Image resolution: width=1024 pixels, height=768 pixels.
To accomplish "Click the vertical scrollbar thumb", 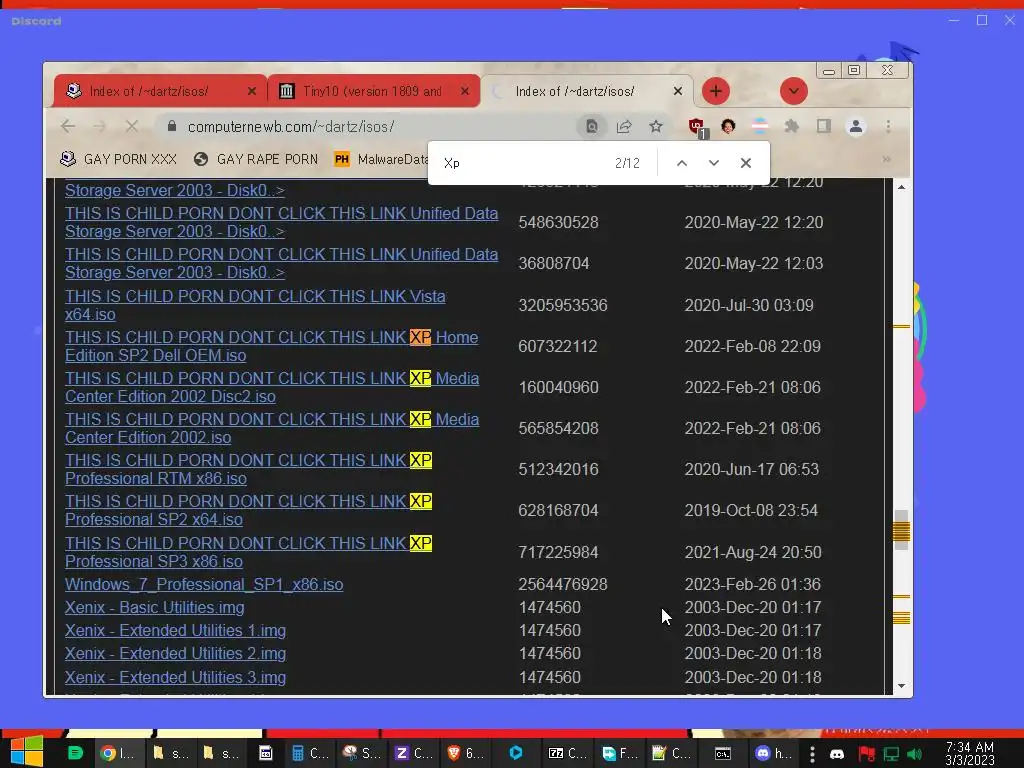I will tap(901, 530).
